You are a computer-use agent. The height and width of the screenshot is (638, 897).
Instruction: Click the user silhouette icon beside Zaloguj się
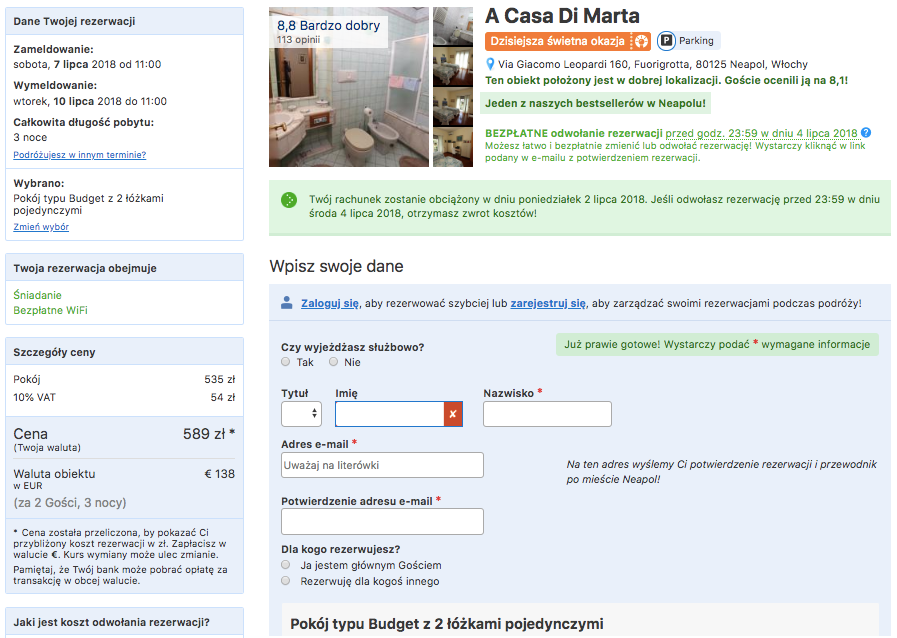tap(287, 303)
